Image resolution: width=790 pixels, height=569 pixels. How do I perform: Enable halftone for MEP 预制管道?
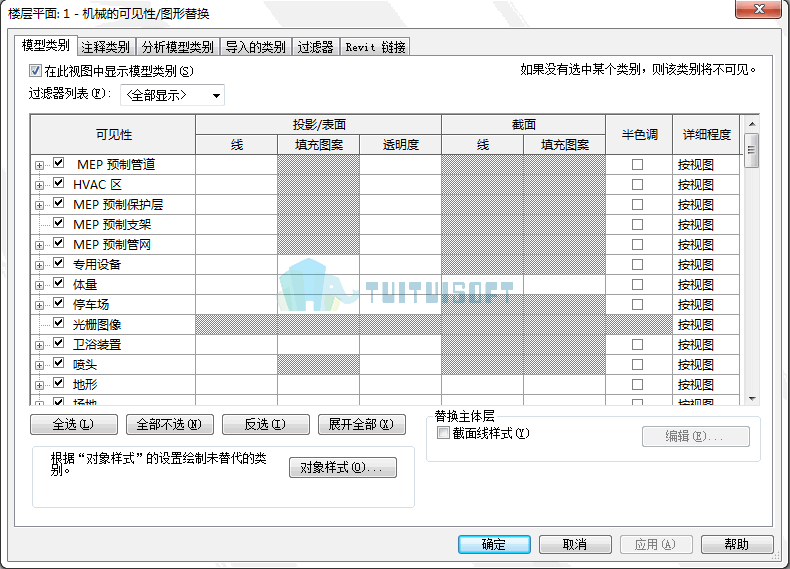(x=637, y=164)
